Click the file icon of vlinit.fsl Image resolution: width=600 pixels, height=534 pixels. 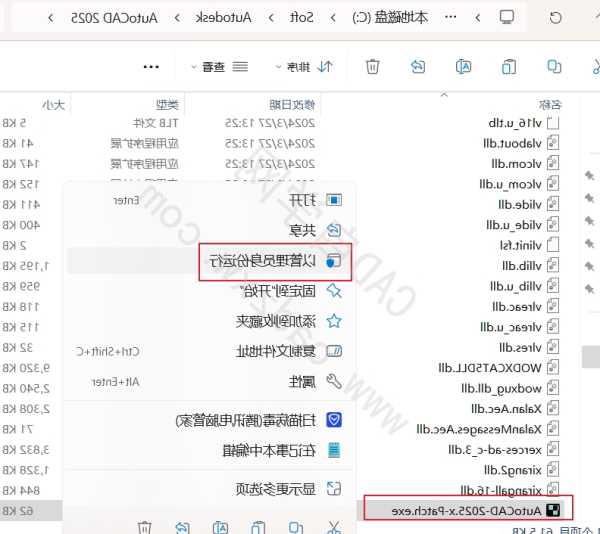553,245
